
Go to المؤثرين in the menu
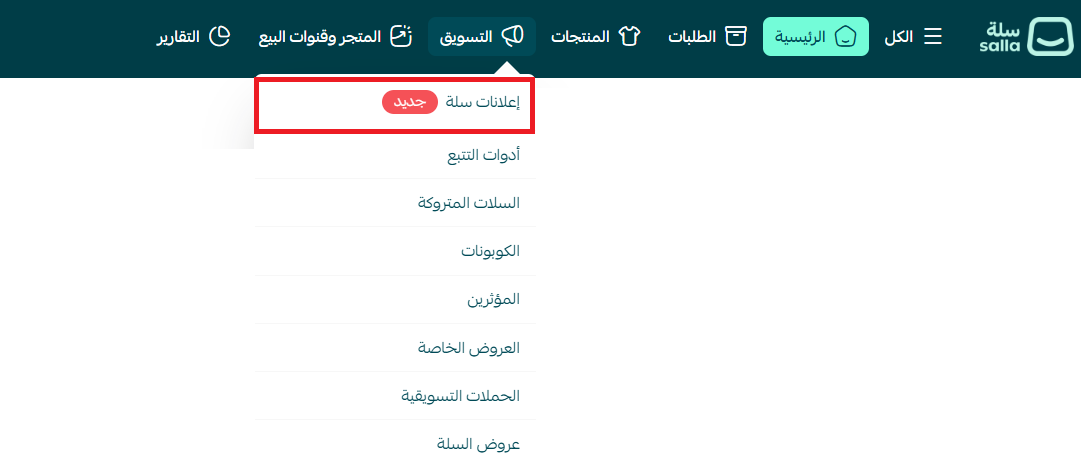click(494, 299)
